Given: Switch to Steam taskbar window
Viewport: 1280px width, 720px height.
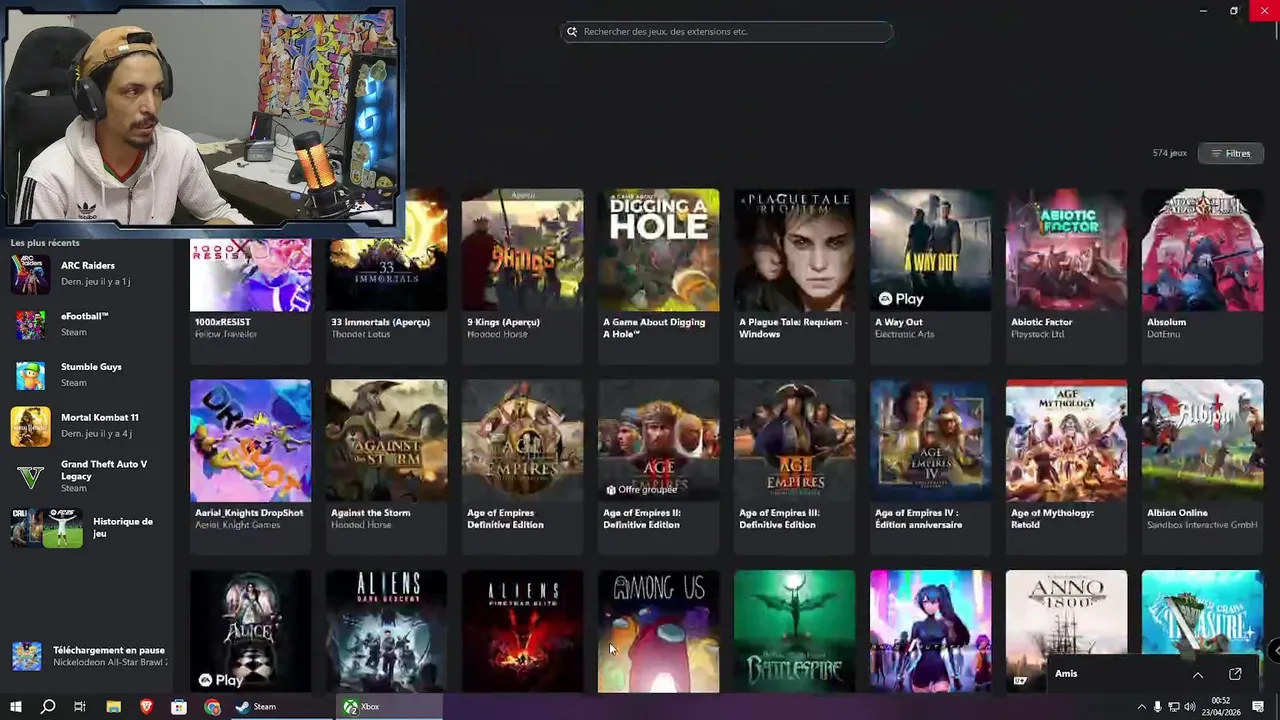Looking at the screenshot, I should (283, 706).
